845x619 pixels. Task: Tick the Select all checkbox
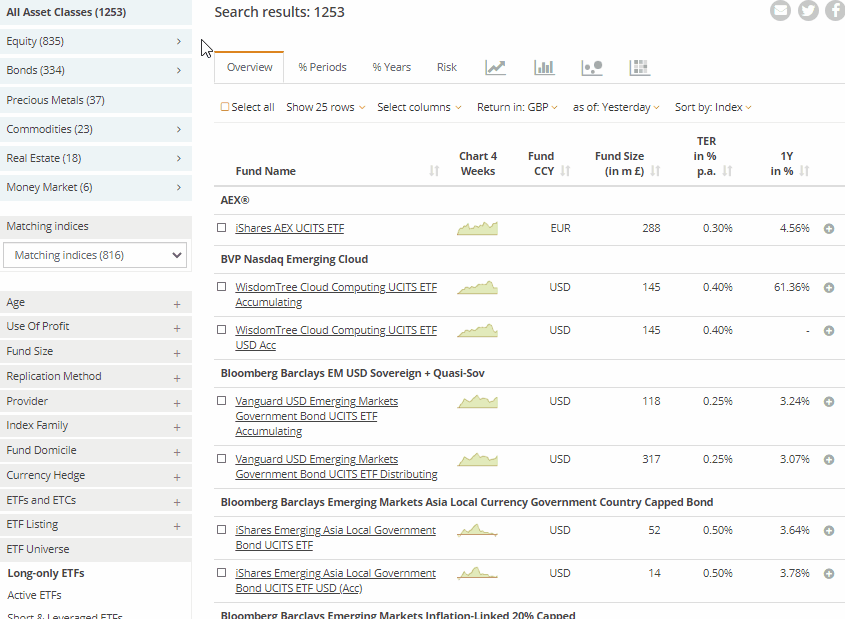[225, 107]
